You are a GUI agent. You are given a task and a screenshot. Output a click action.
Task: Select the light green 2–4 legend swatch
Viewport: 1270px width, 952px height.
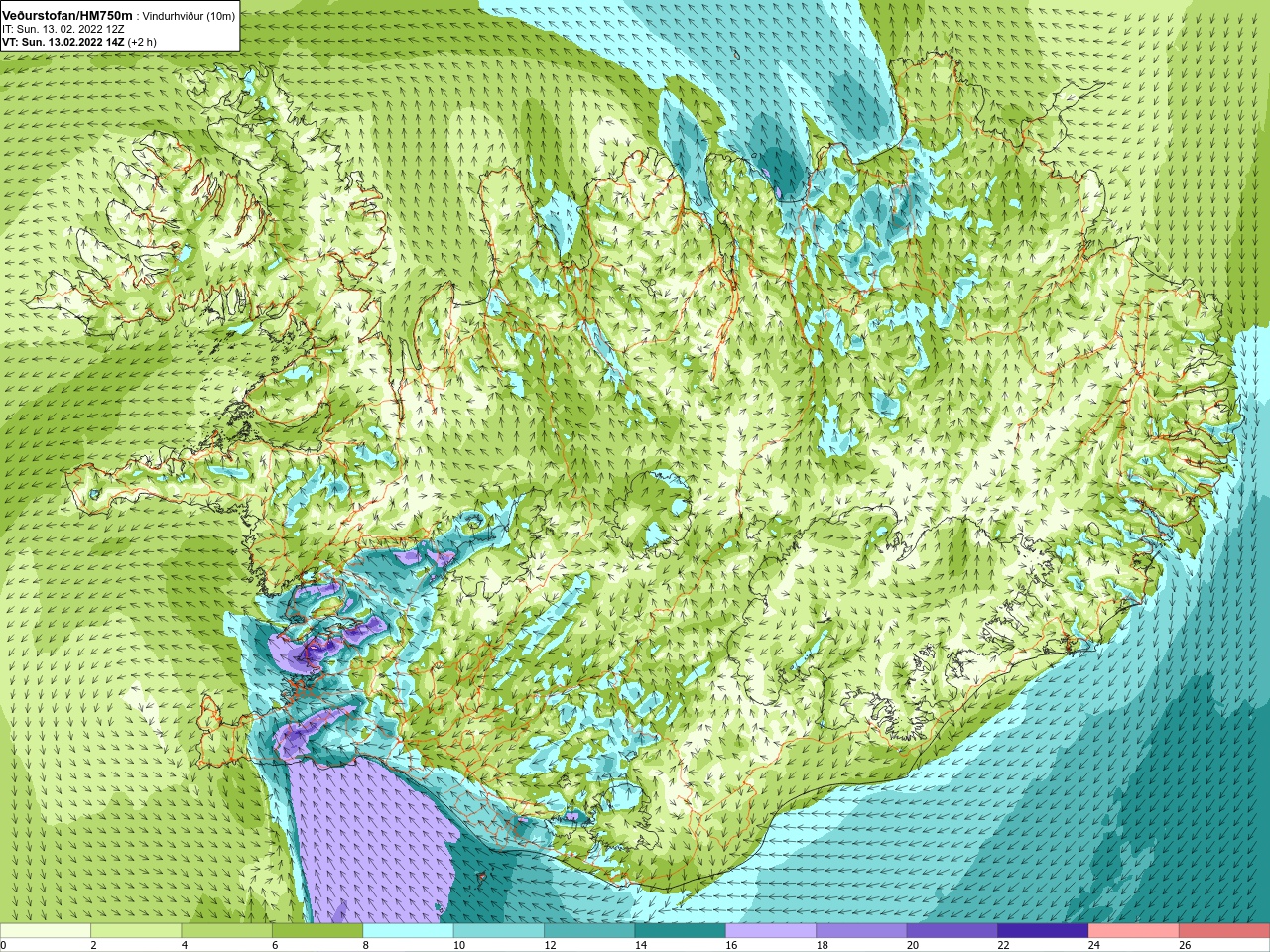tap(136, 931)
